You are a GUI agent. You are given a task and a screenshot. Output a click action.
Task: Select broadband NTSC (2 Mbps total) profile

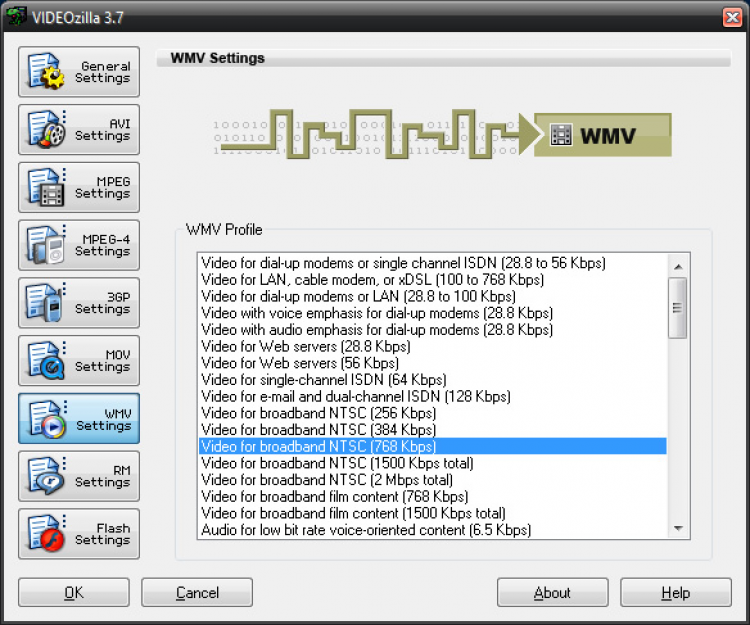coord(432,480)
